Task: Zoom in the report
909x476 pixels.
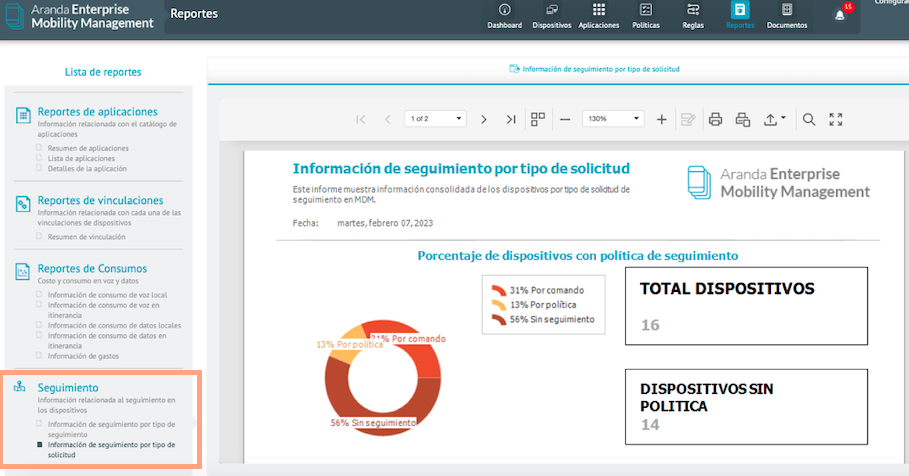Action: click(661, 119)
